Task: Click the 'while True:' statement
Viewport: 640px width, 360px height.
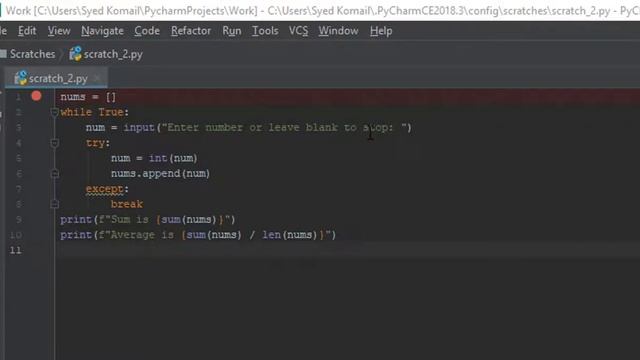Action: tap(95, 112)
